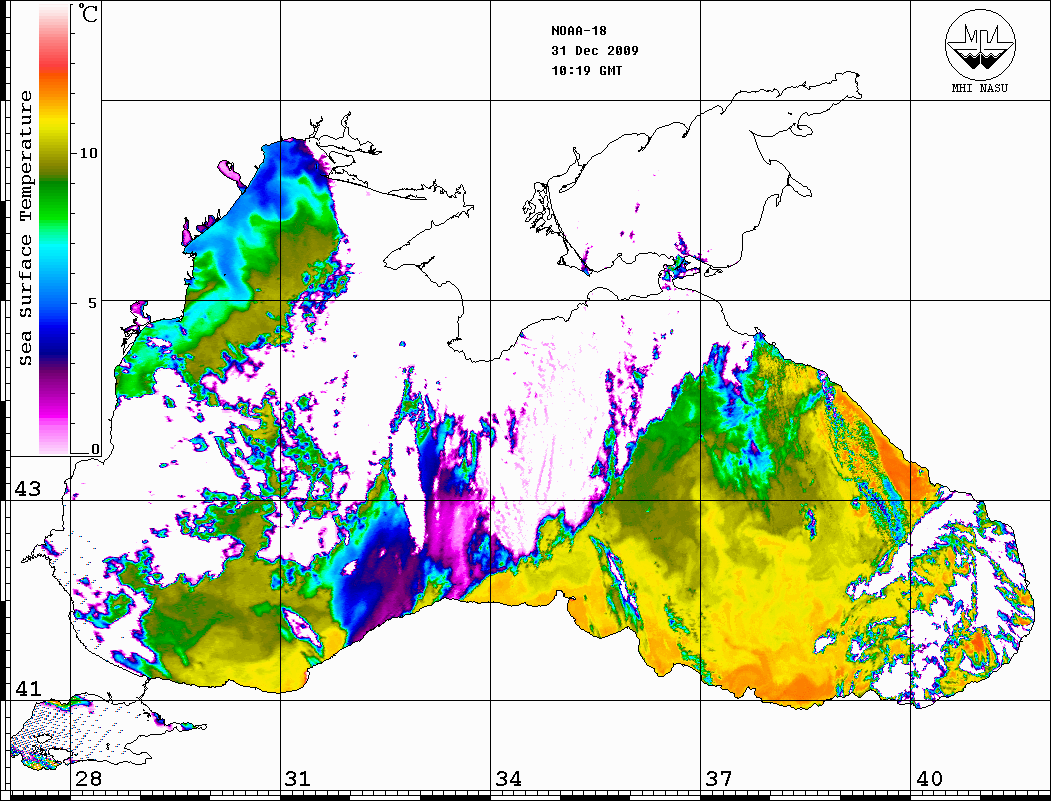Screen dimensions: 1051x801
Task: Click longitude label '31'
Action: (x=298, y=779)
